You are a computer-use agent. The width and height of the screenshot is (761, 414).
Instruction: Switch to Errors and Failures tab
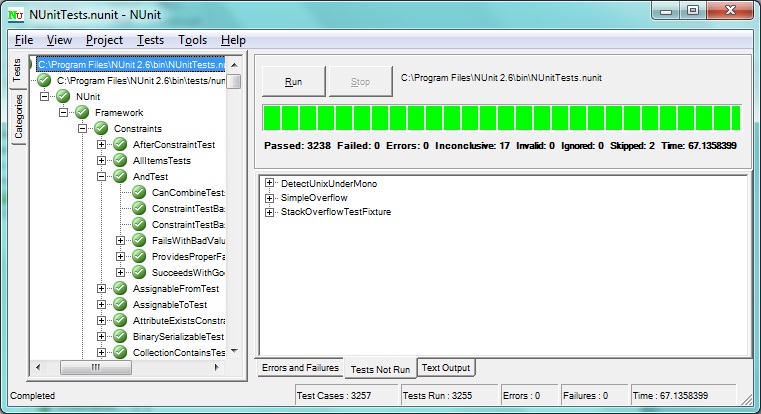[299, 368]
